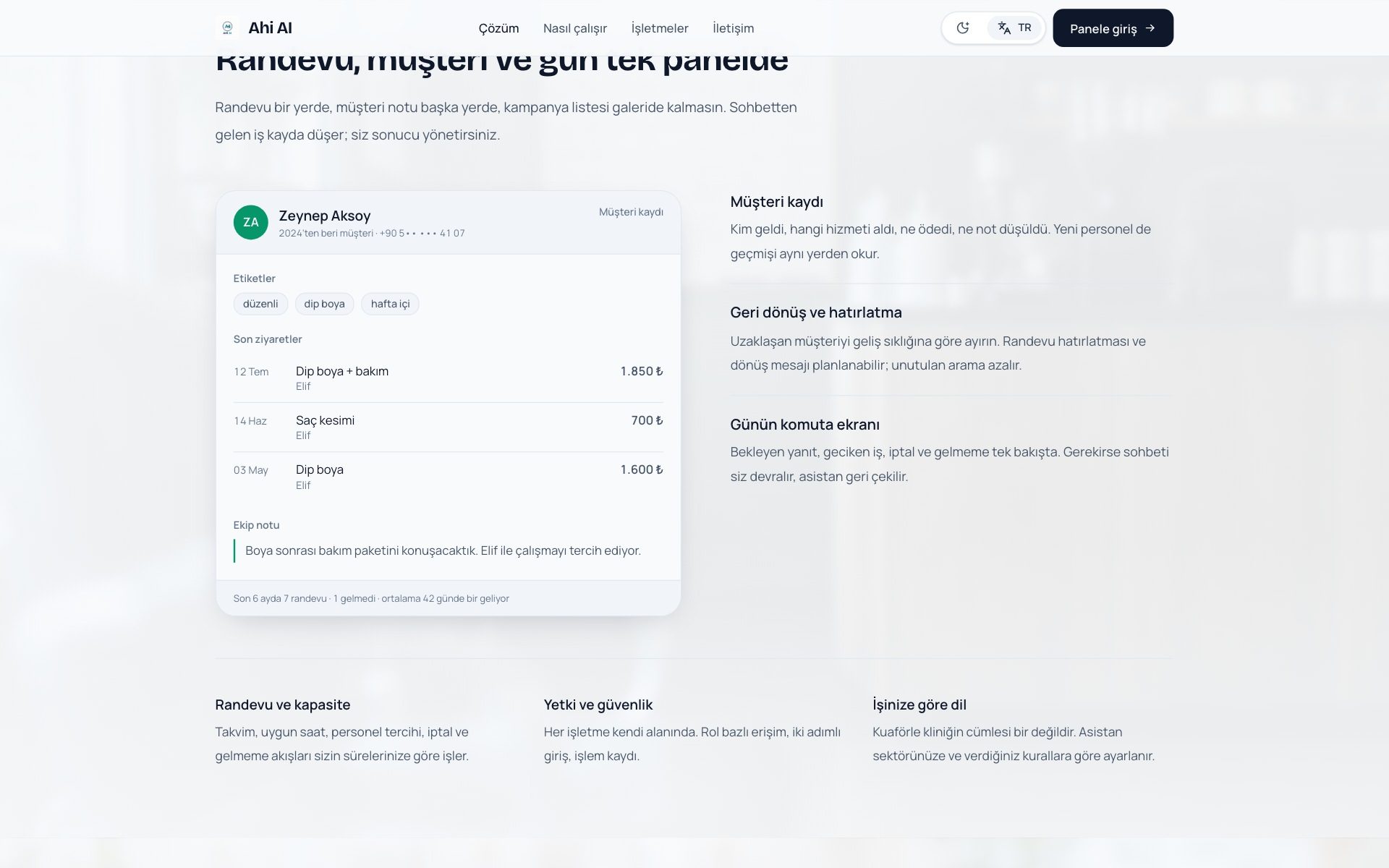Open the Çözüm menu item

tap(498, 28)
